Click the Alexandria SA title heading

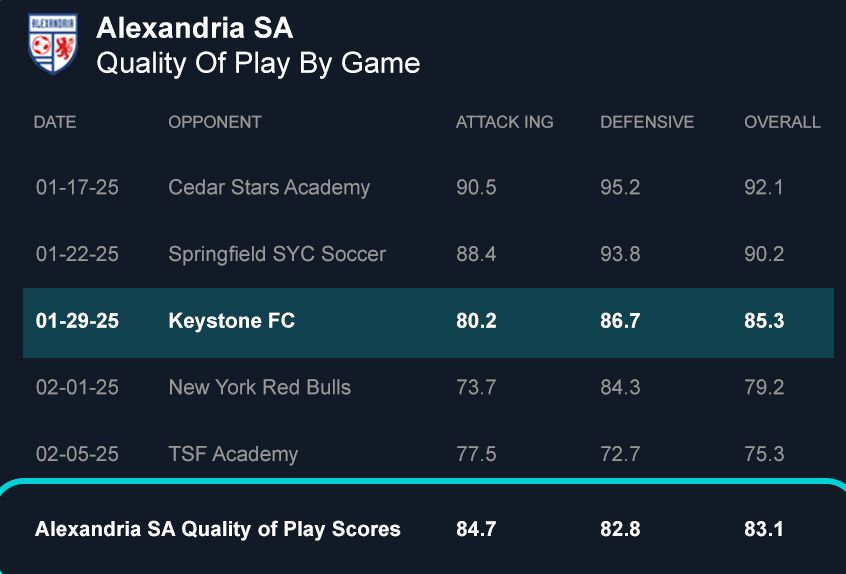(x=194, y=28)
